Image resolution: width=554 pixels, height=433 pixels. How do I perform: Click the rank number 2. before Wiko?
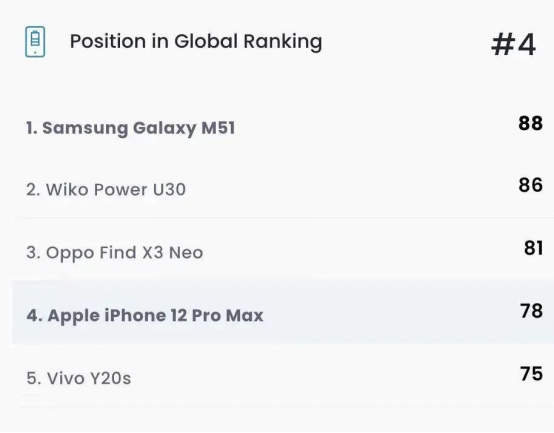[x=33, y=190]
